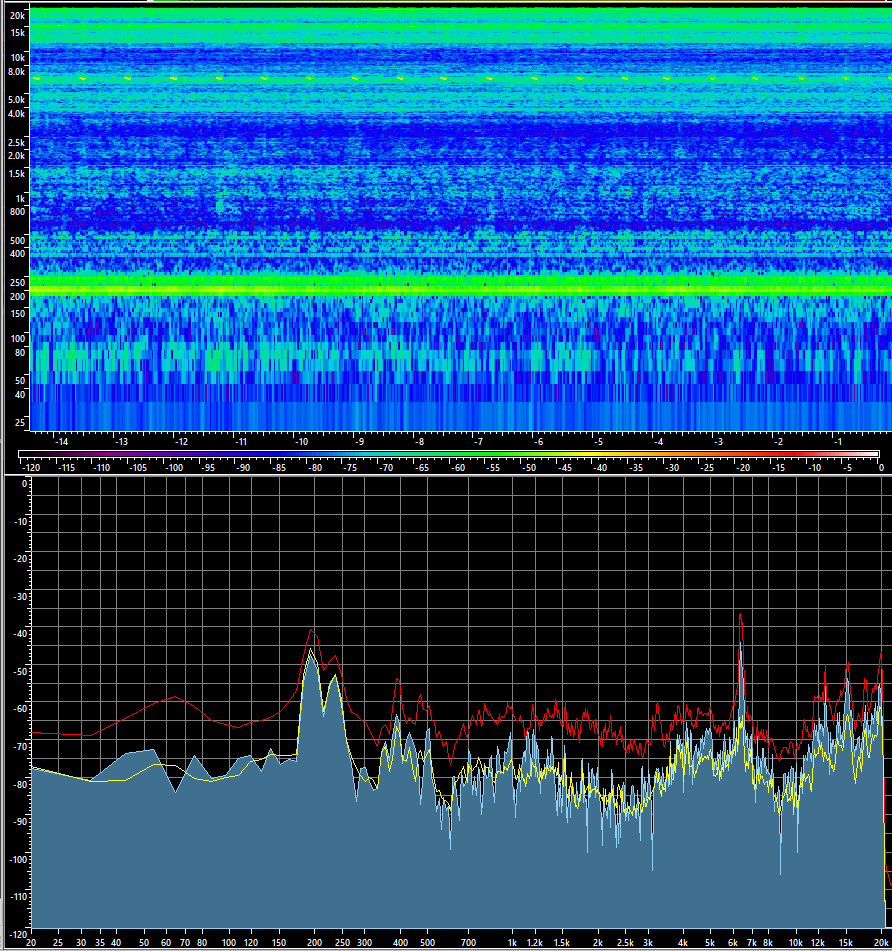Click the 4.0k label on spectrogram frequency axis
Viewport: 892px width, 951px height.
16,113
